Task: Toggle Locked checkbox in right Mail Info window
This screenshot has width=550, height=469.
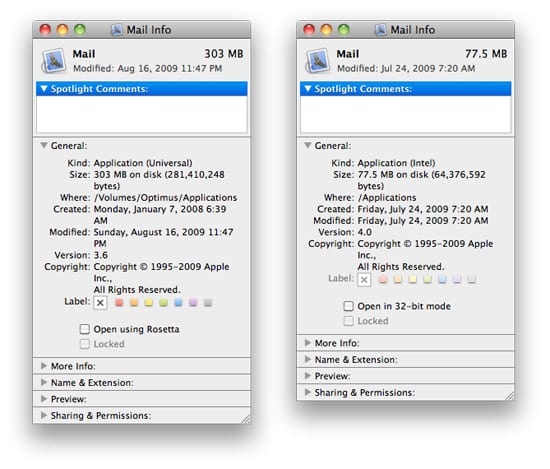Action: click(x=348, y=321)
